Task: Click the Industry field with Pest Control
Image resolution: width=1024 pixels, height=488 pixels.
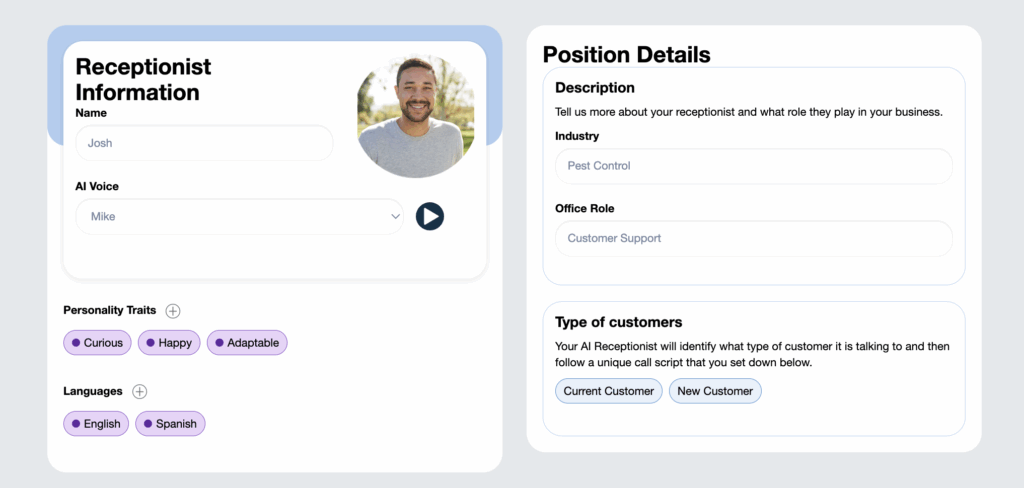Action: point(754,166)
